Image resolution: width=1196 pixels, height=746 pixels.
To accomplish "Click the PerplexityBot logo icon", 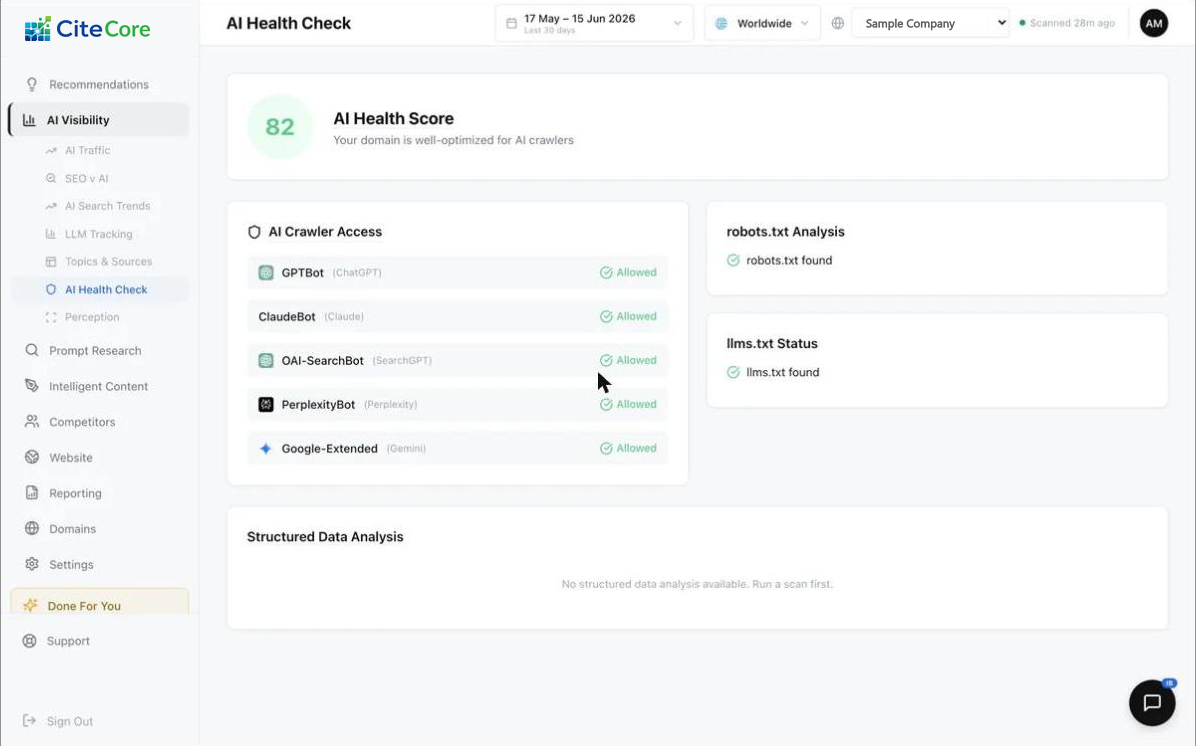I will pyautogui.click(x=265, y=404).
